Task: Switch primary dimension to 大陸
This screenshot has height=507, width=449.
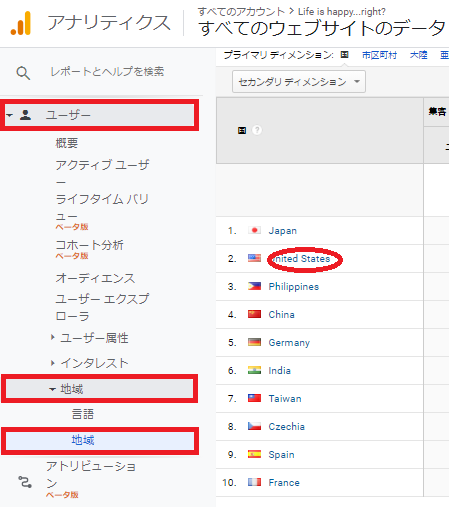Action: coord(418,55)
